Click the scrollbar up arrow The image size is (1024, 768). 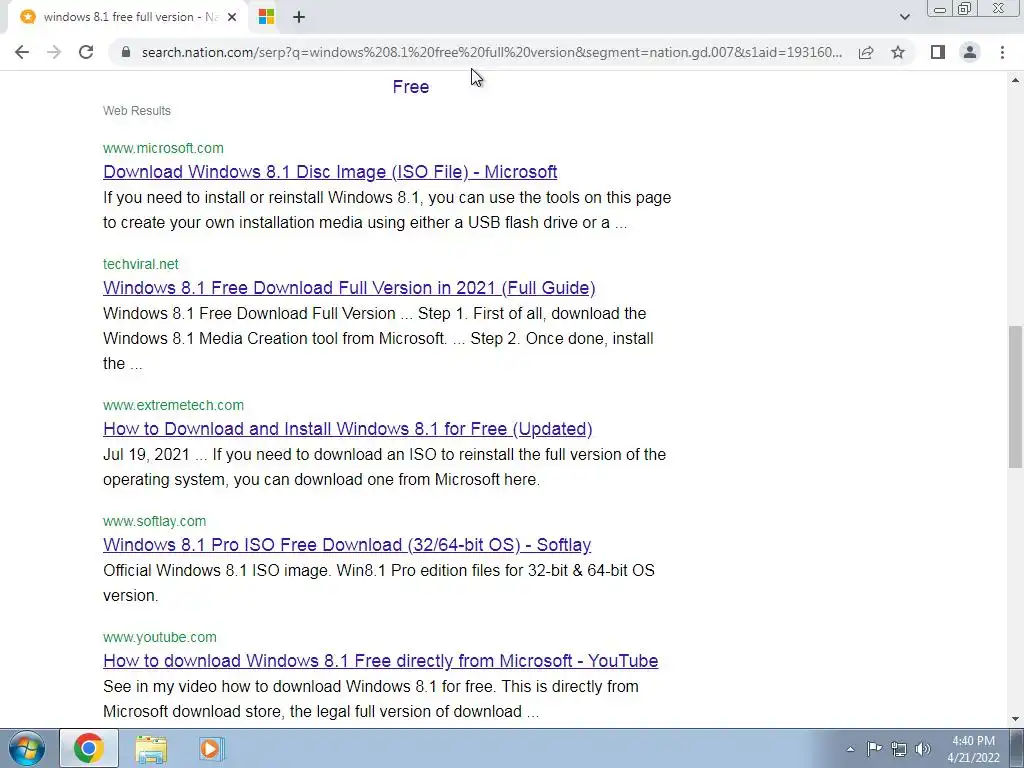point(1015,80)
